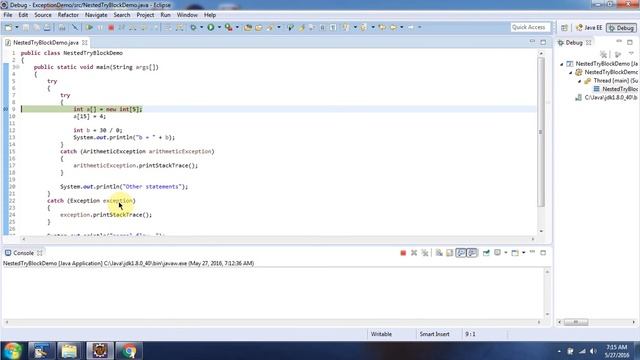The width and height of the screenshot is (640, 360).
Task: Open File Explorer from the taskbar
Action: 69,351
